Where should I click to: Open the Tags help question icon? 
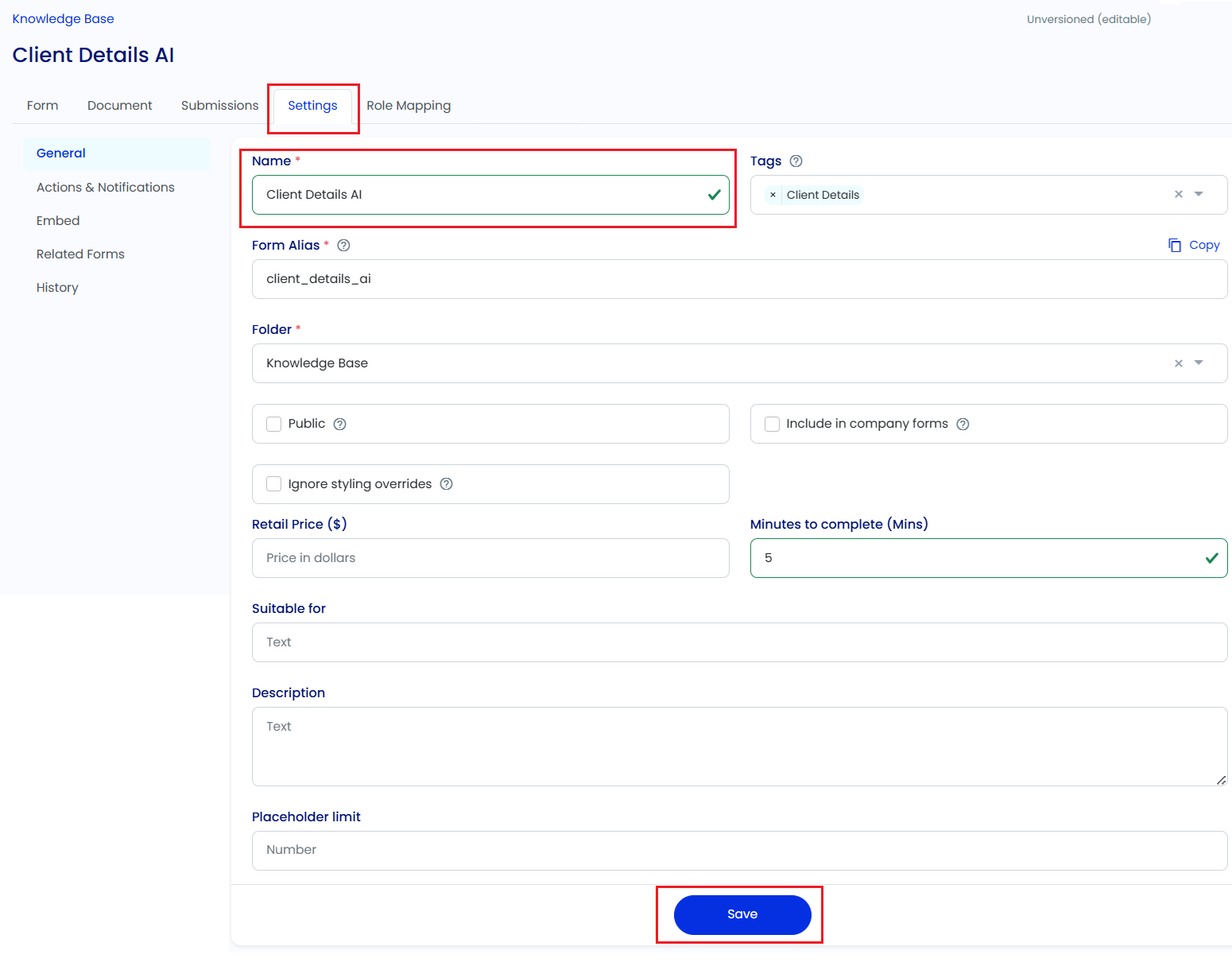coord(796,161)
